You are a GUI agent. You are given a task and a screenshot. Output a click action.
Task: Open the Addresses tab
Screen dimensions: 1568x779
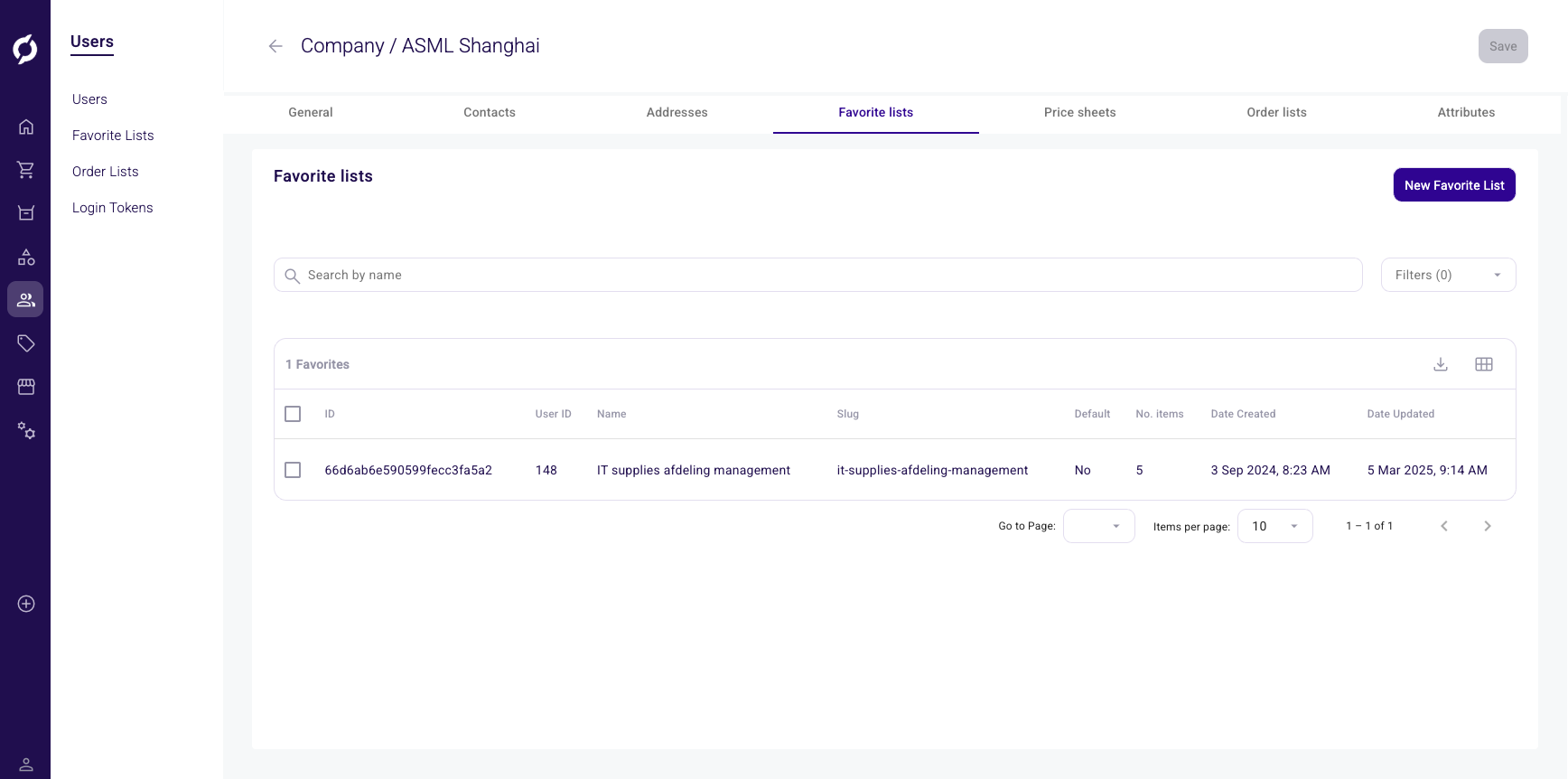(677, 112)
